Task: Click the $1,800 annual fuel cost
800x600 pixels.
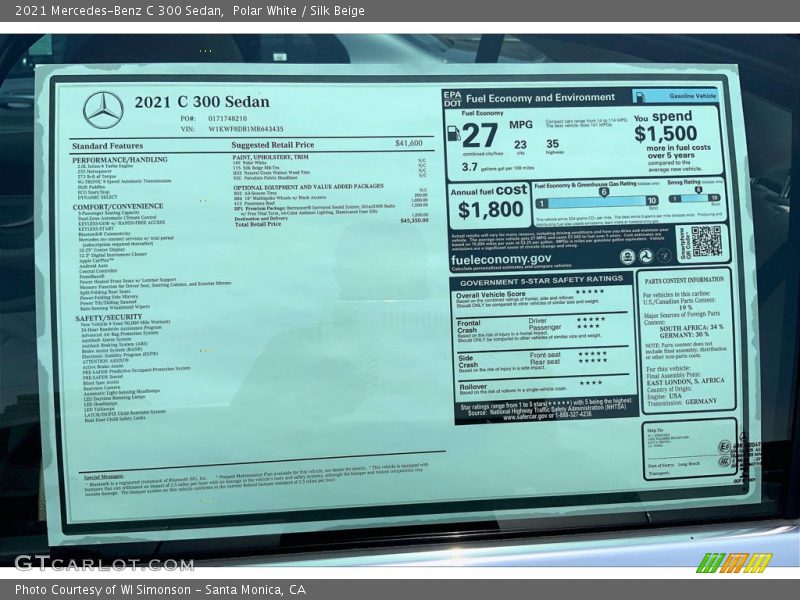Action: (x=490, y=210)
